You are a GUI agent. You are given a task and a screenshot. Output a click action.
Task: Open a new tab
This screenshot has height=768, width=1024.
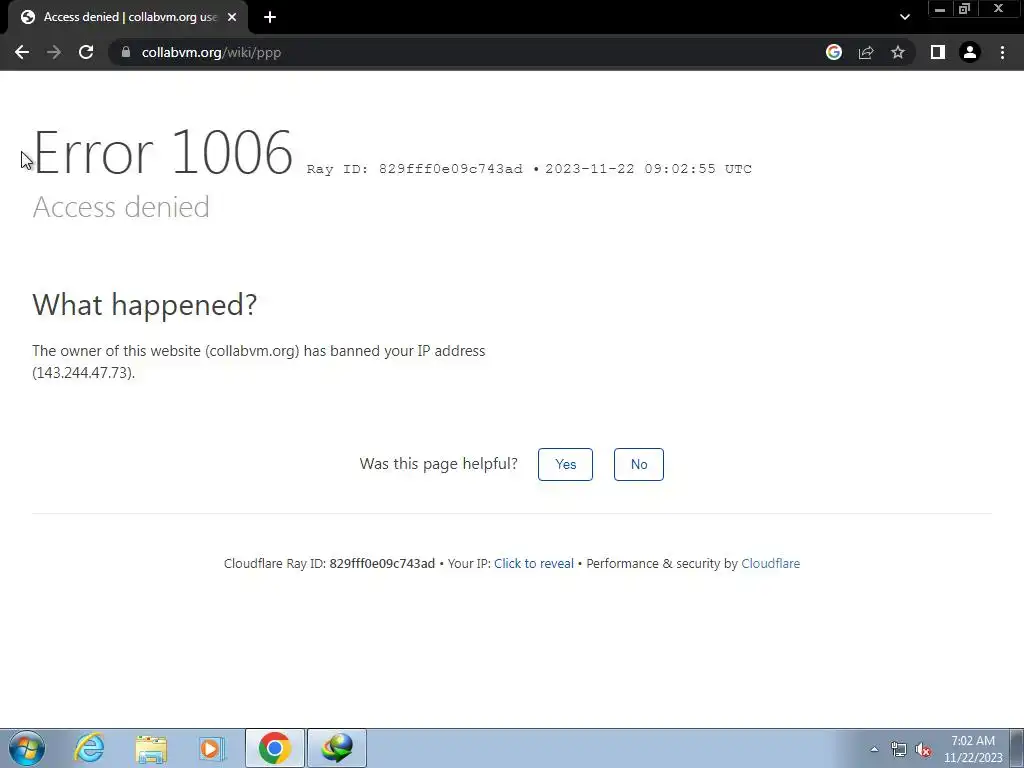point(270,17)
